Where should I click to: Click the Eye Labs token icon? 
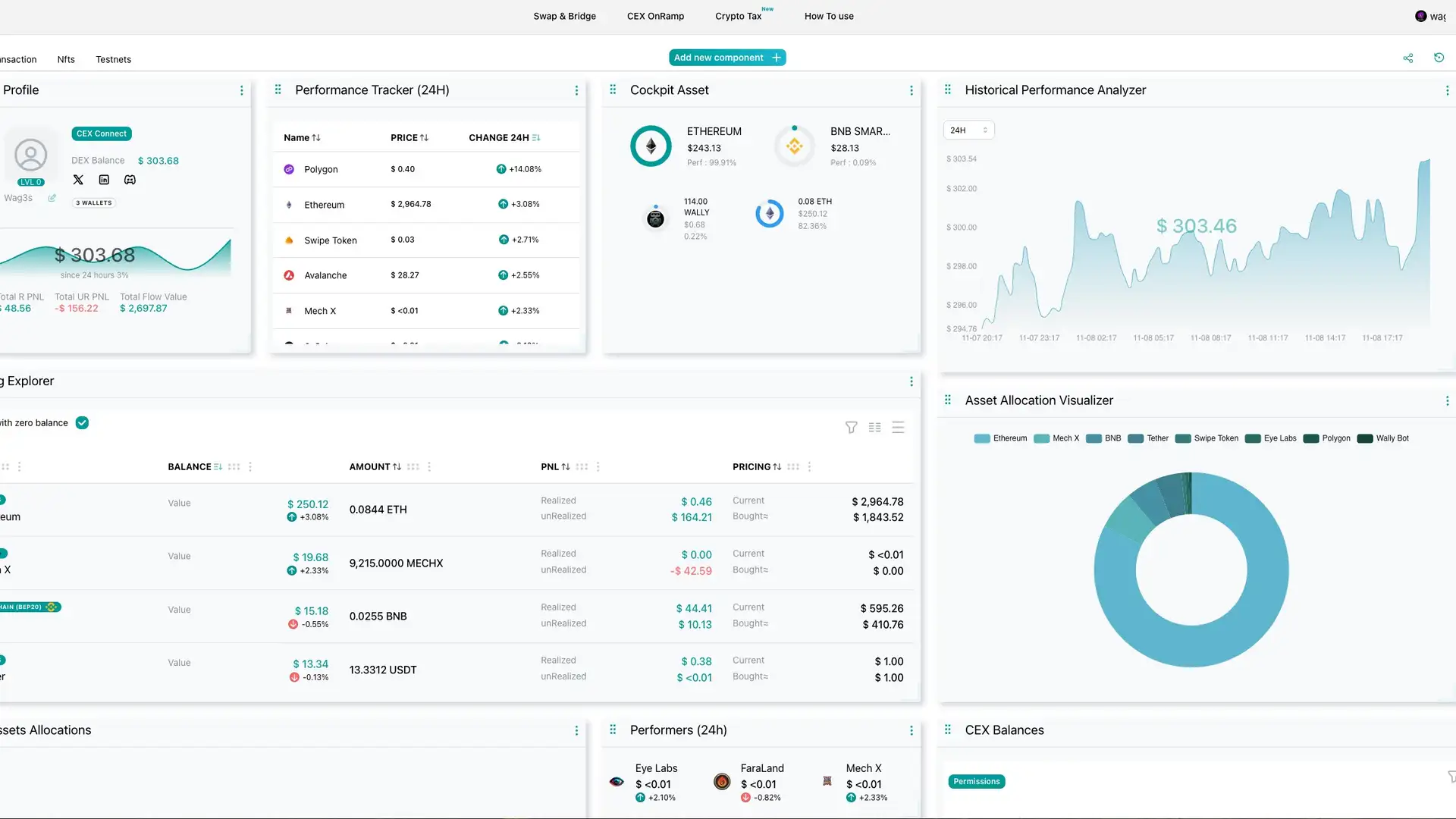click(x=617, y=782)
